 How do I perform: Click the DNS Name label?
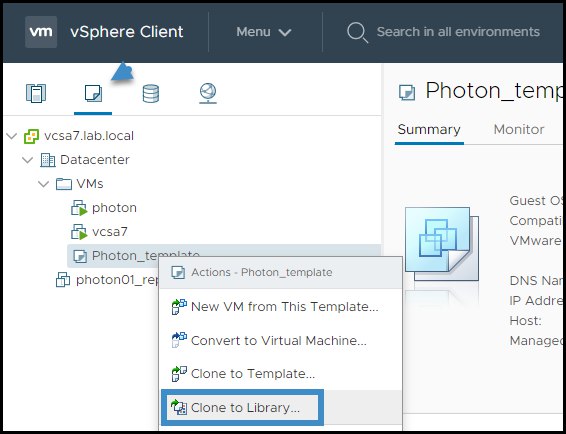[536, 281]
